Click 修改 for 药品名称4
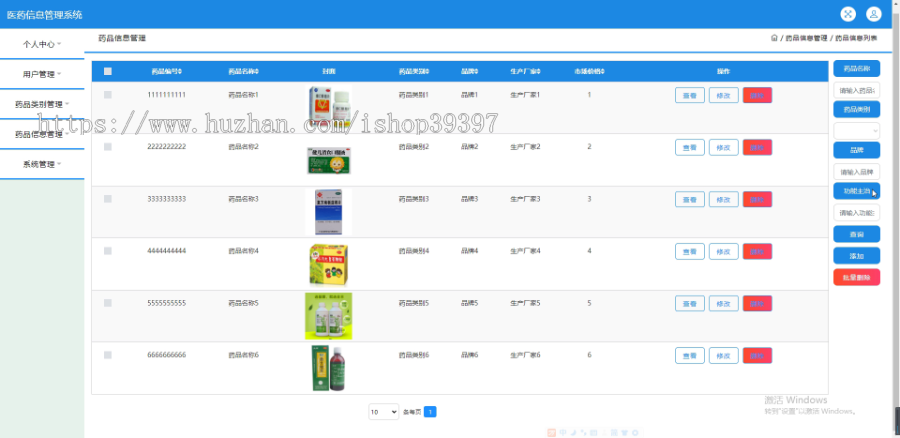 tap(724, 251)
